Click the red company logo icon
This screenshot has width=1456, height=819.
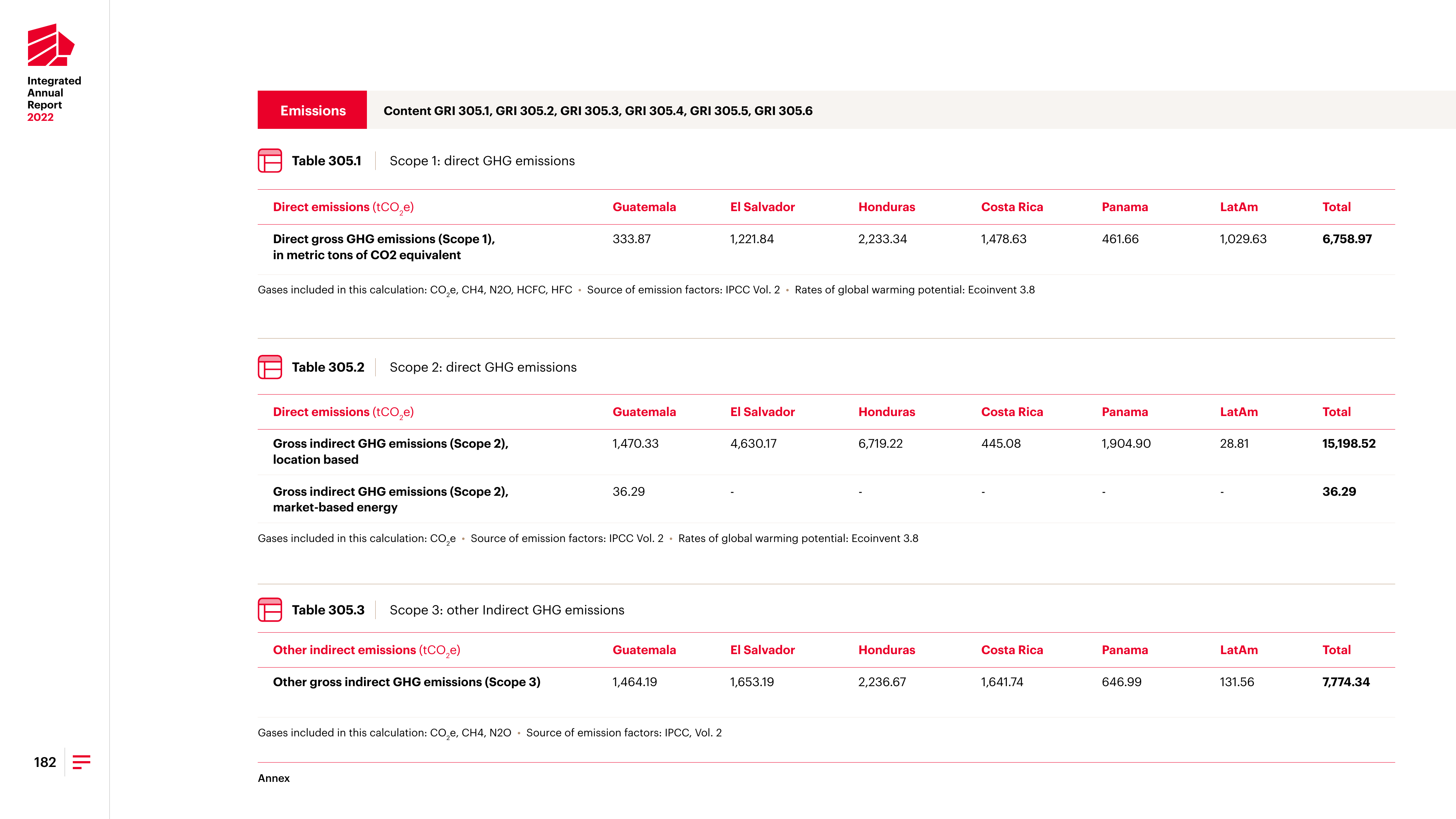click(51, 45)
